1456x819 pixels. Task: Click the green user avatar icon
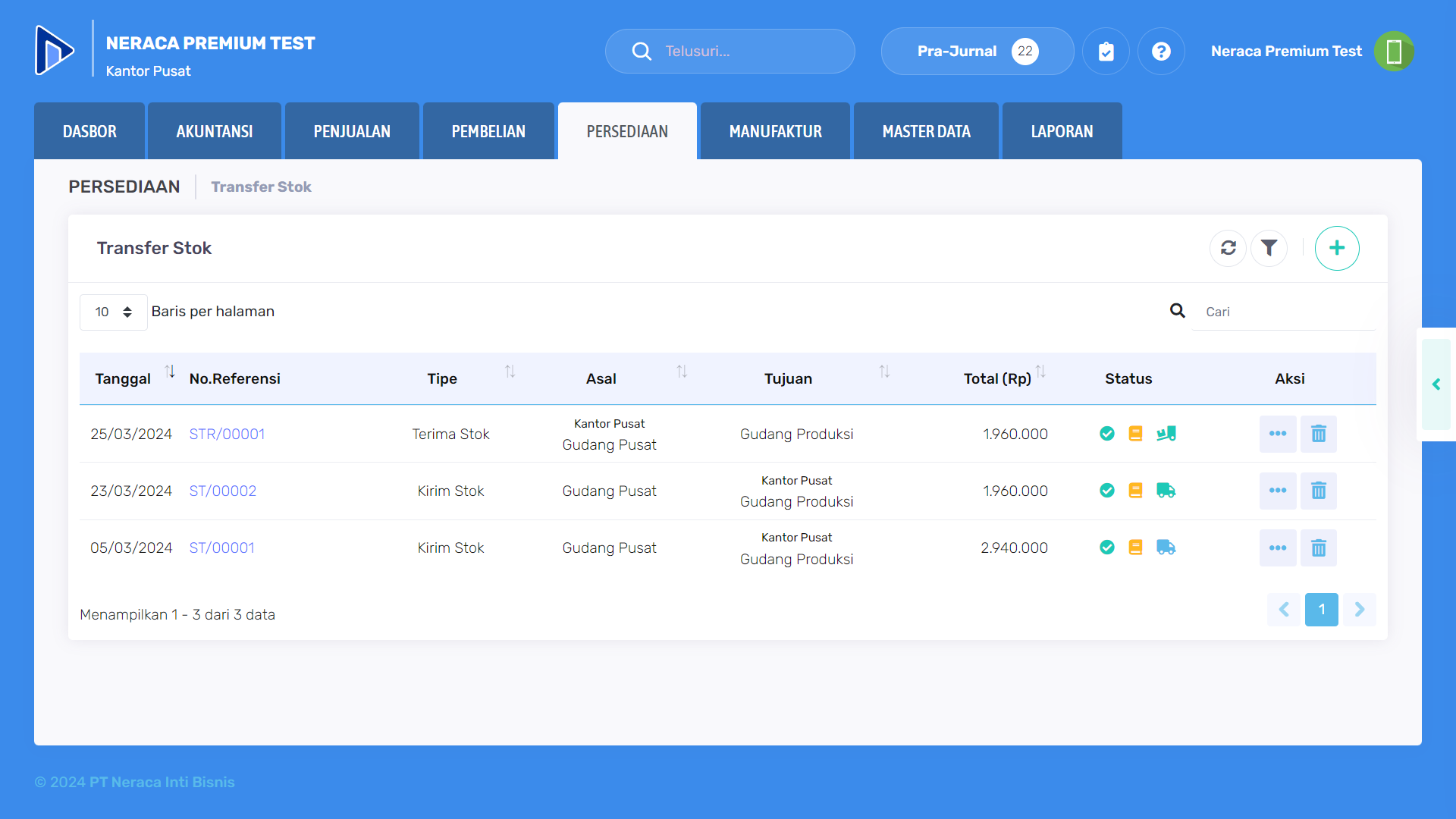1394,51
